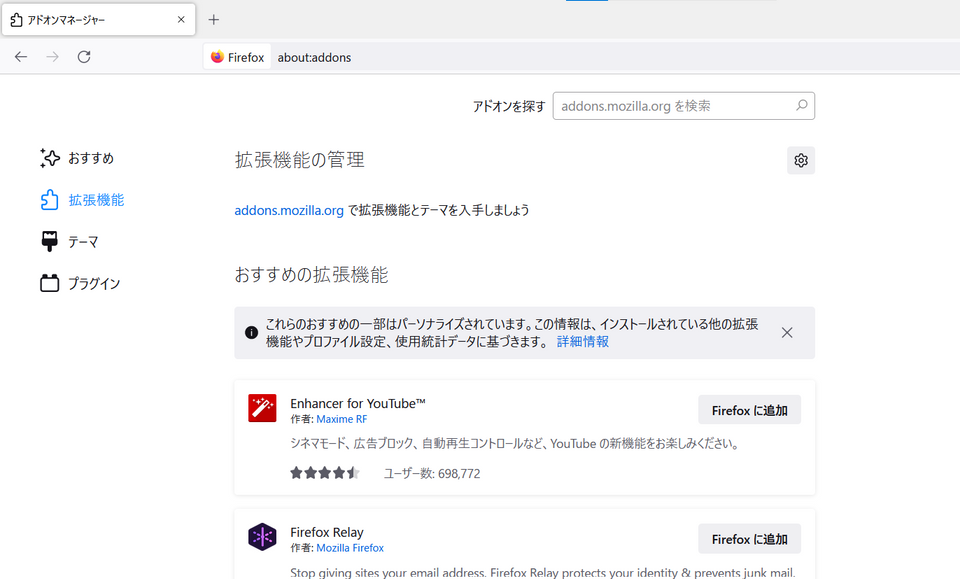
Task: Add Firefox Relay to Firefox
Action: pos(749,539)
